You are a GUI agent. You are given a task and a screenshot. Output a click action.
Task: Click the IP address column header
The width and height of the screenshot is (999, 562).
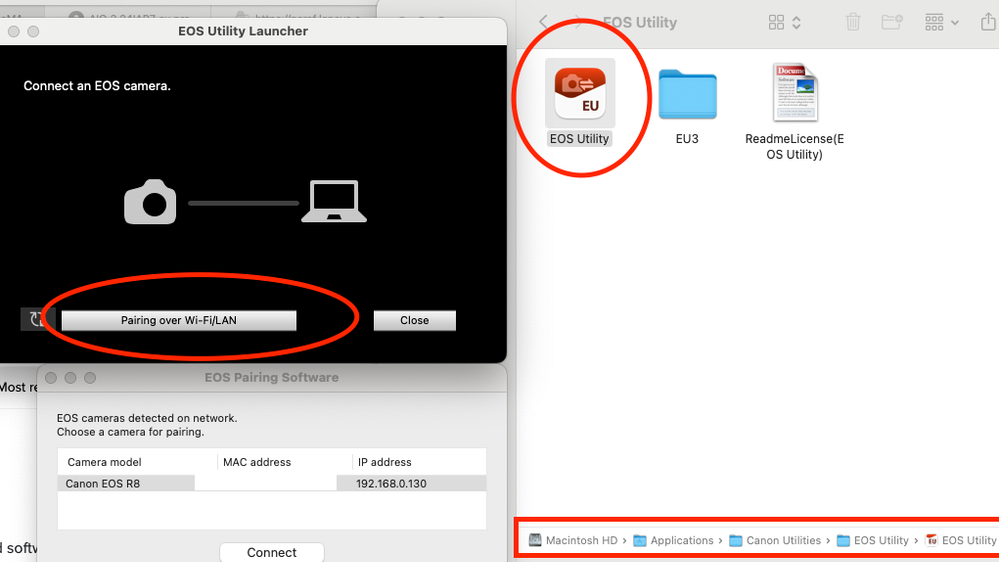384,462
